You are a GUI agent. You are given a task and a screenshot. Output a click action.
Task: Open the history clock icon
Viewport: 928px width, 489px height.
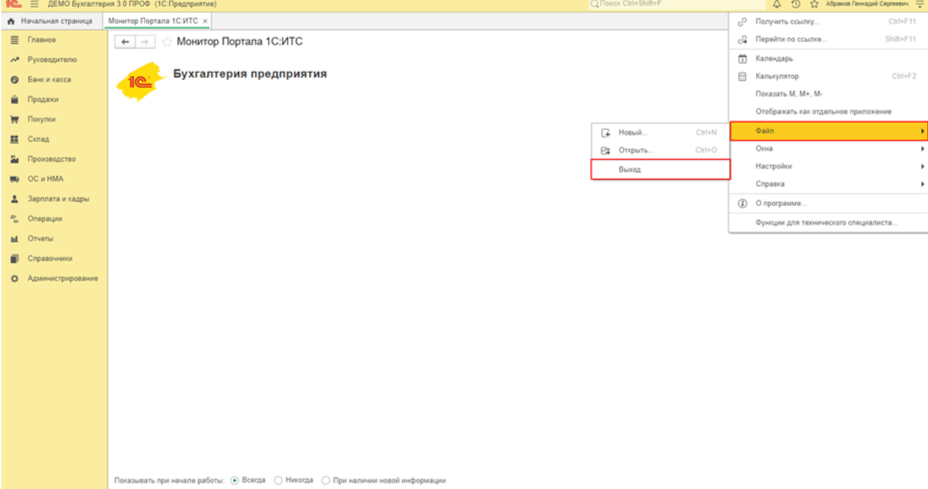click(x=795, y=4)
